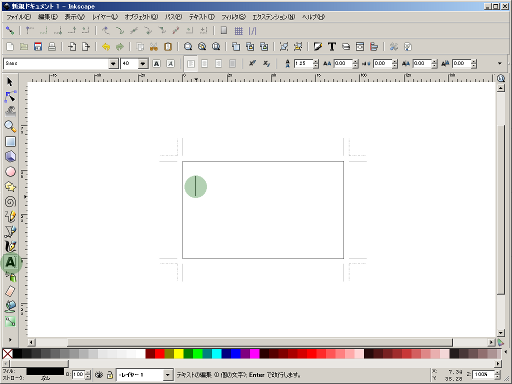Open the font size dropdown
The image size is (512, 384).
click(x=143, y=63)
